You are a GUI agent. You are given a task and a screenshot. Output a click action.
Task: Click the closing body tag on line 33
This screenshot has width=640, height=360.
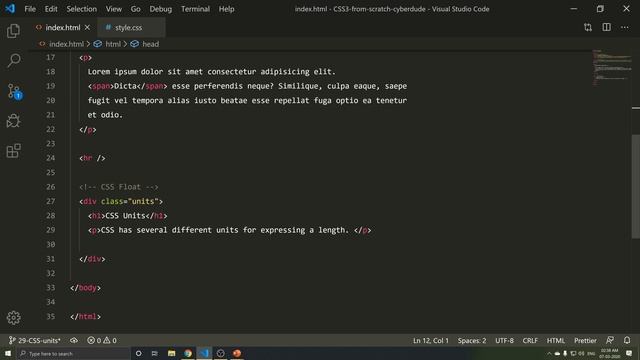tap(85, 288)
